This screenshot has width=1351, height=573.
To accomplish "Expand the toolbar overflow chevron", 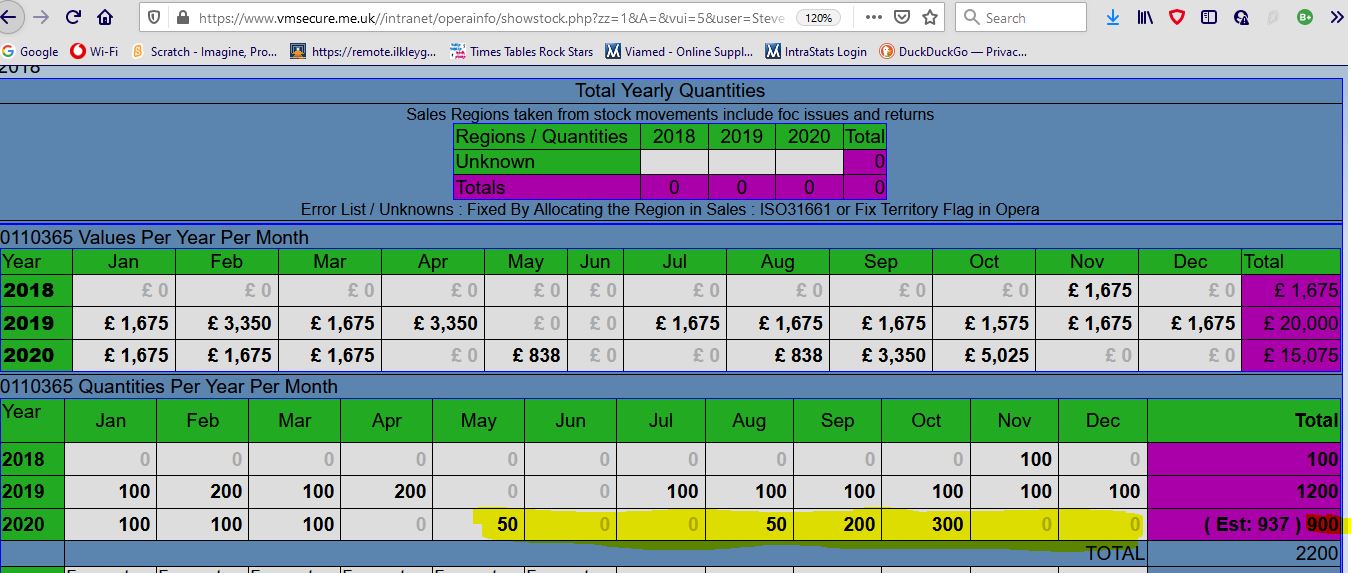I will (1335, 17).
